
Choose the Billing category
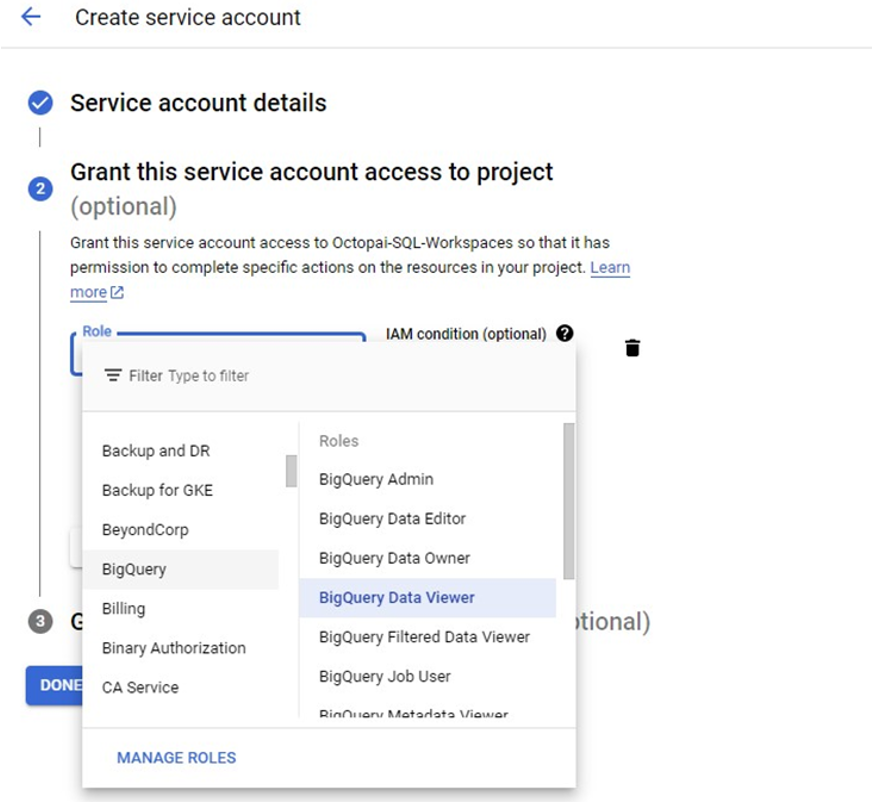coord(123,609)
